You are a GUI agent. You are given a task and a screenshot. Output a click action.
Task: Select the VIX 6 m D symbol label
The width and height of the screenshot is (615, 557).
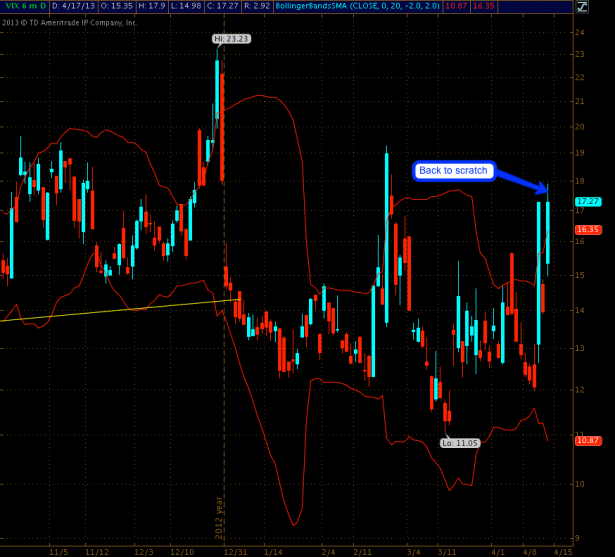pyautogui.click(x=24, y=6)
